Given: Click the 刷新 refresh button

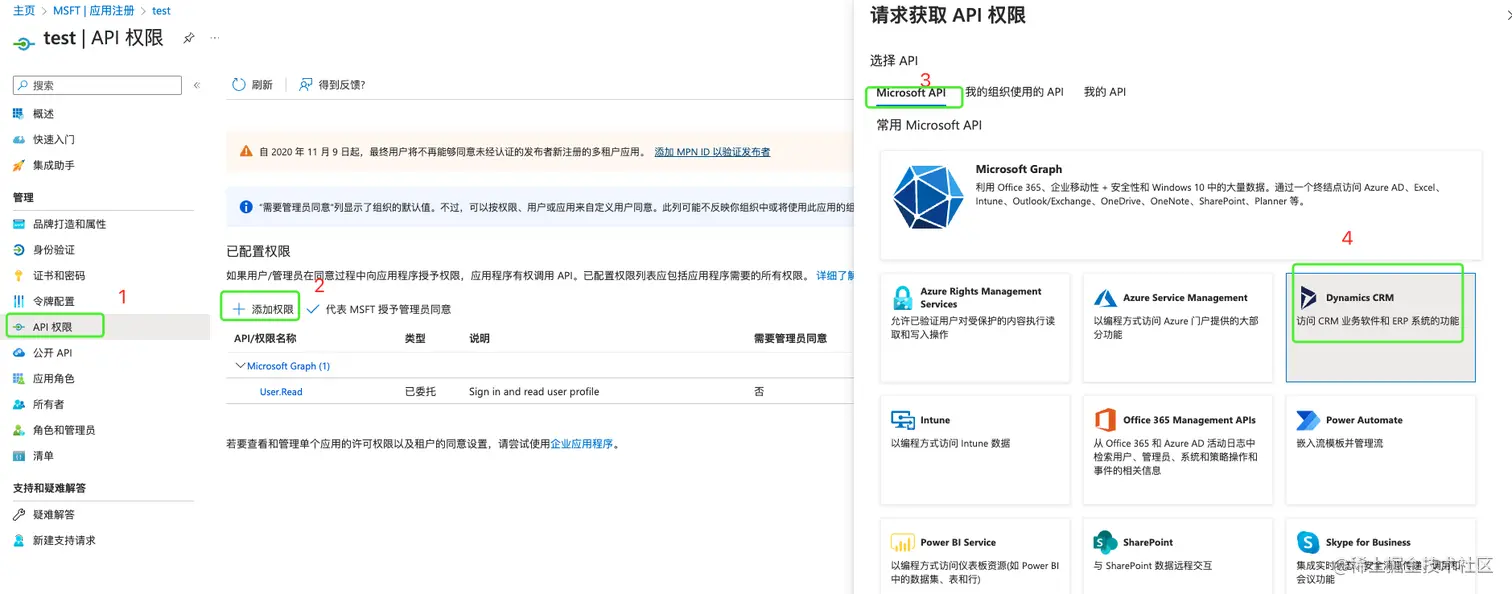Looking at the screenshot, I should click(252, 85).
